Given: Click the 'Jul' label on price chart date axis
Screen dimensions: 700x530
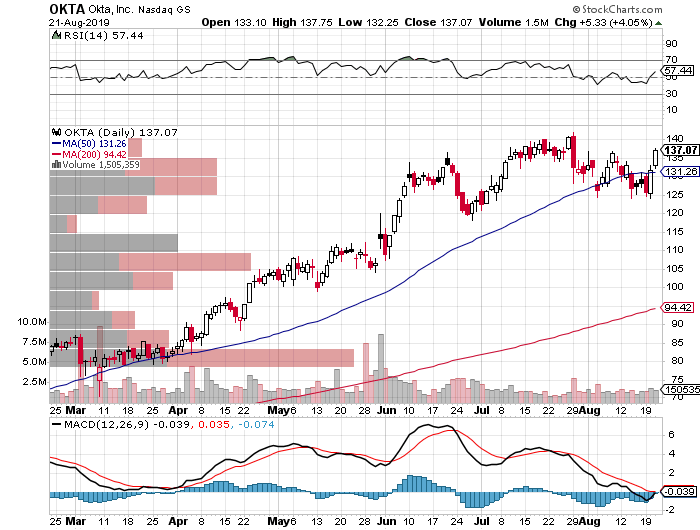Looking at the screenshot, I should 482,410.
